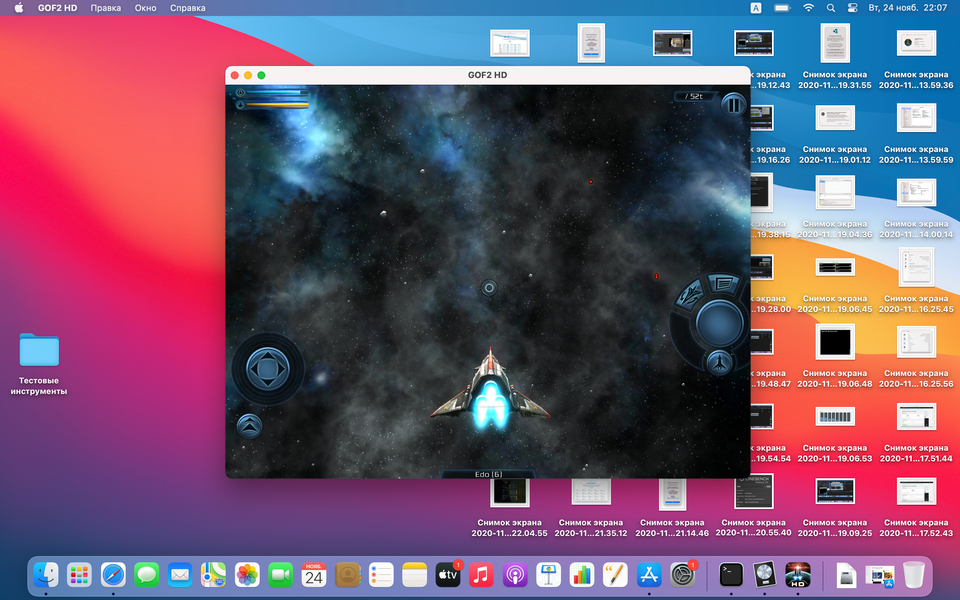Screen dimensions: 960x600
Task: Pause the game with the pause button
Action: tap(733, 105)
